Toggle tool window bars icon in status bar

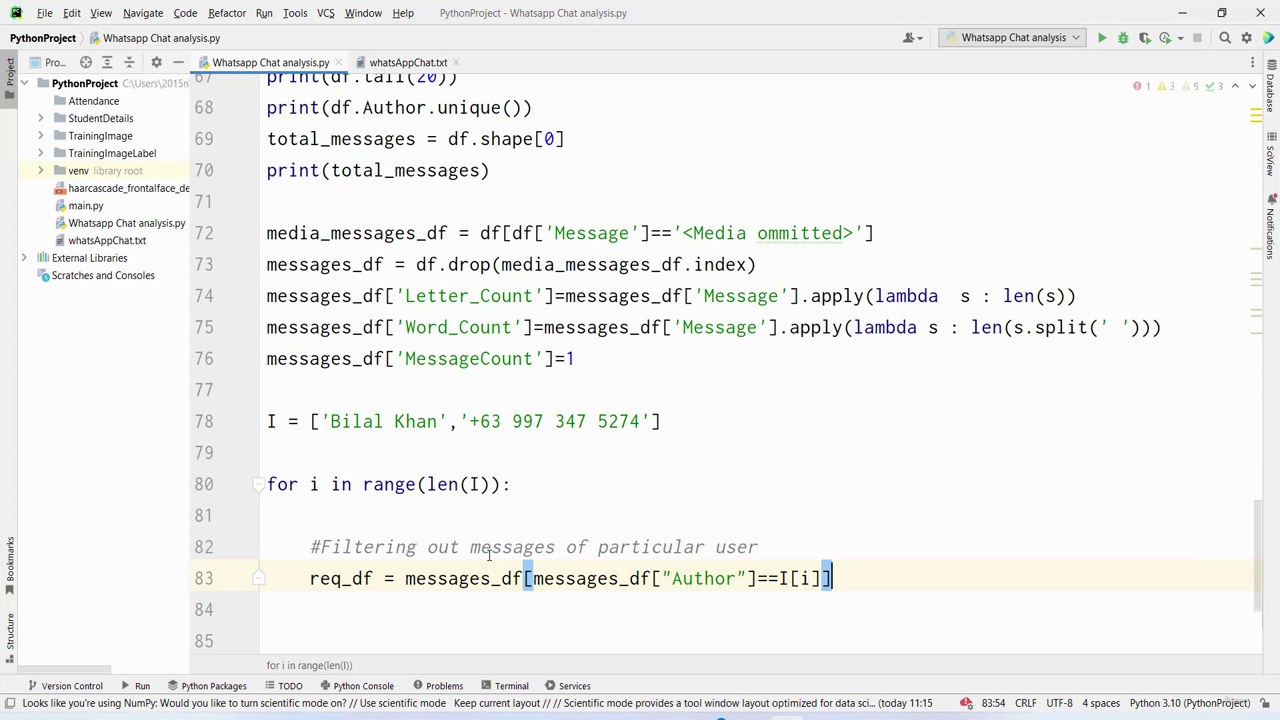pyautogui.click(x=9, y=703)
